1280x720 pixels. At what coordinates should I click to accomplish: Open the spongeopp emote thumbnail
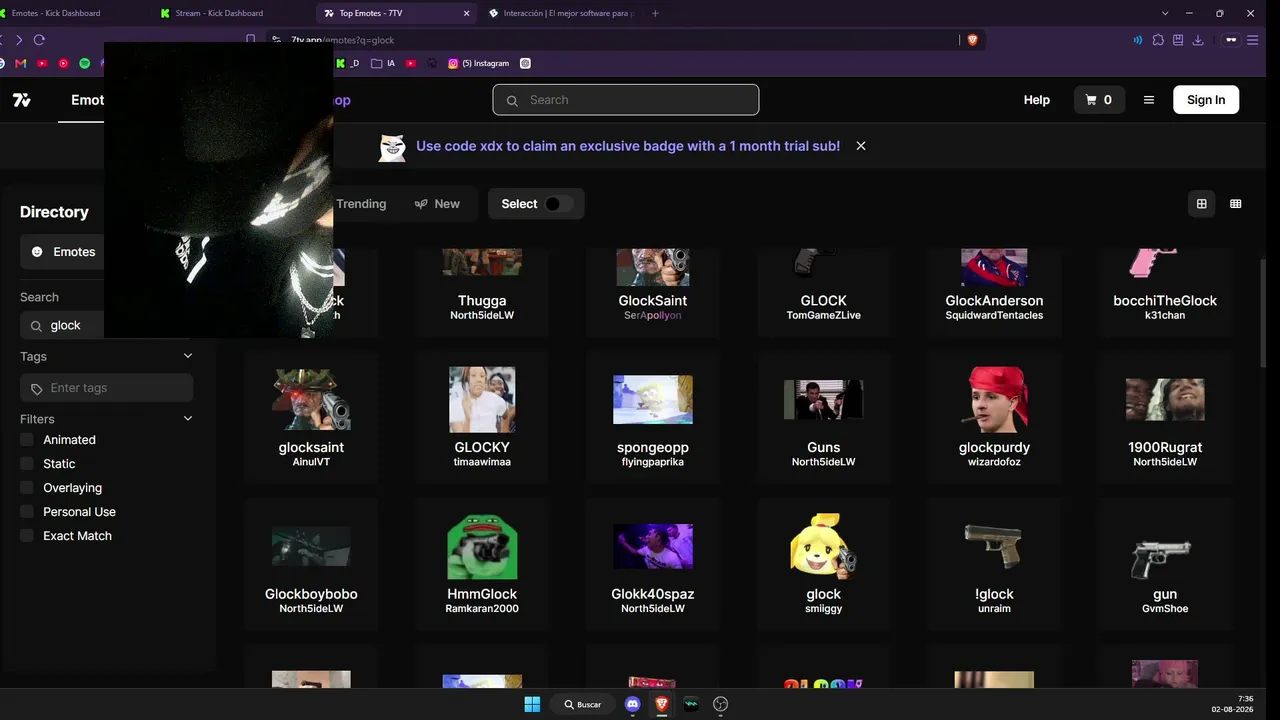pos(653,400)
